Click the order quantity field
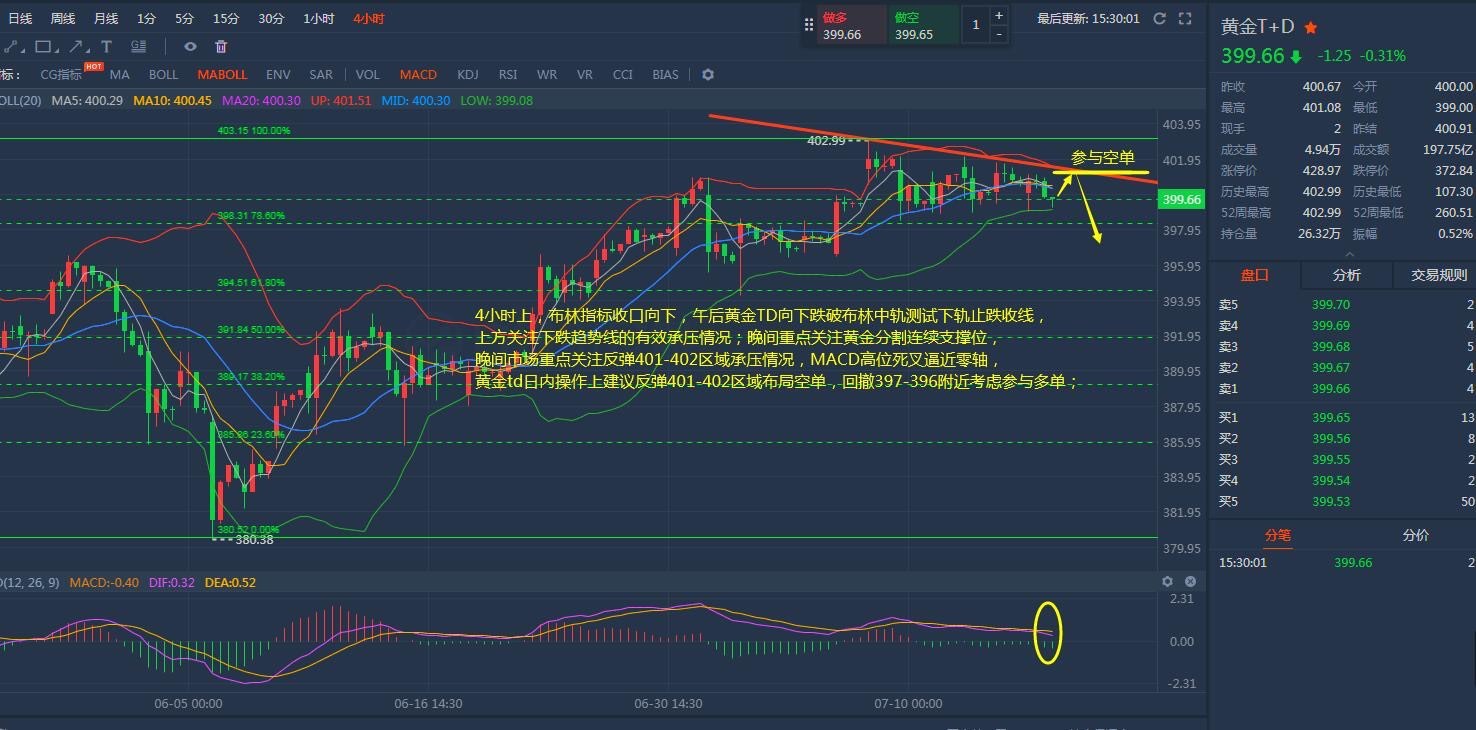 (x=975, y=25)
